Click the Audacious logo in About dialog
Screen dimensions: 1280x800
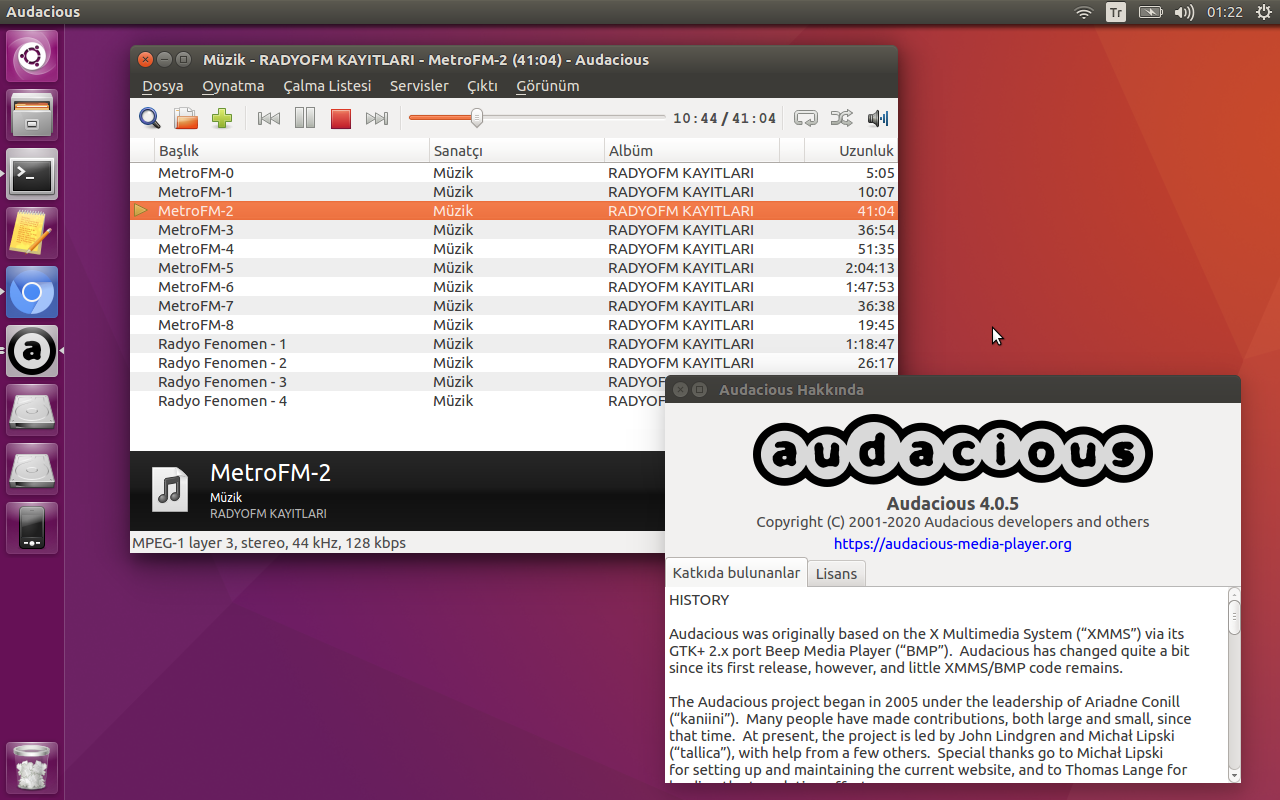pyautogui.click(x=953, y=453)
